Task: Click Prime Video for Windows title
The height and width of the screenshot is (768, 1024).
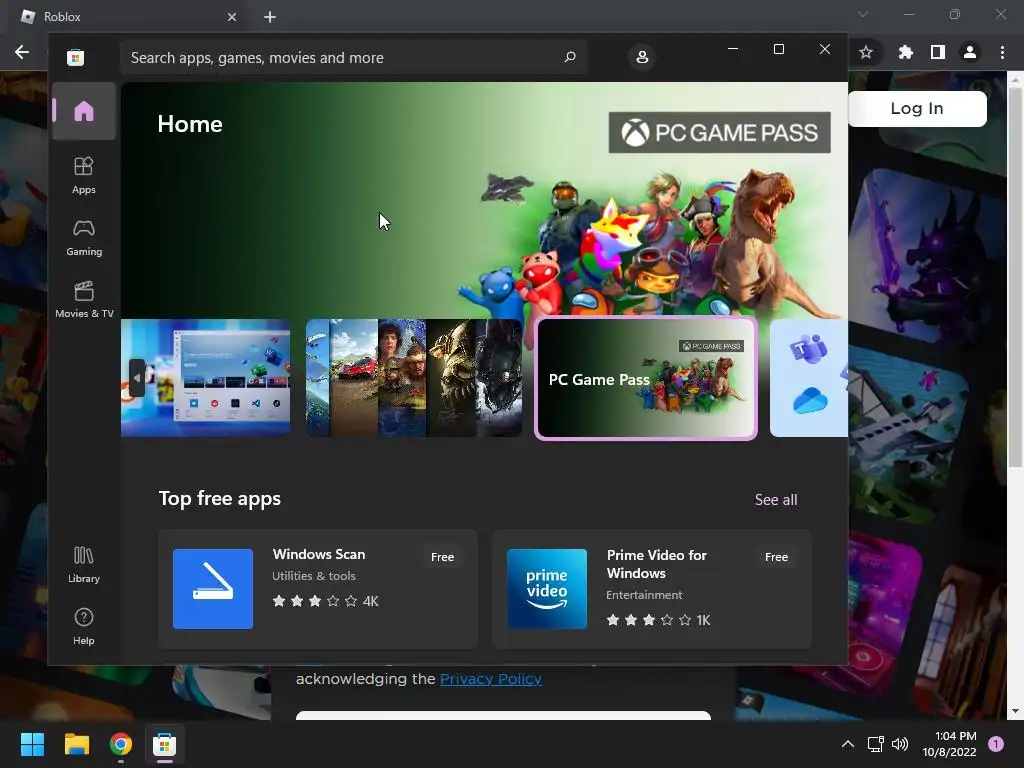Action: click(656, 564)
